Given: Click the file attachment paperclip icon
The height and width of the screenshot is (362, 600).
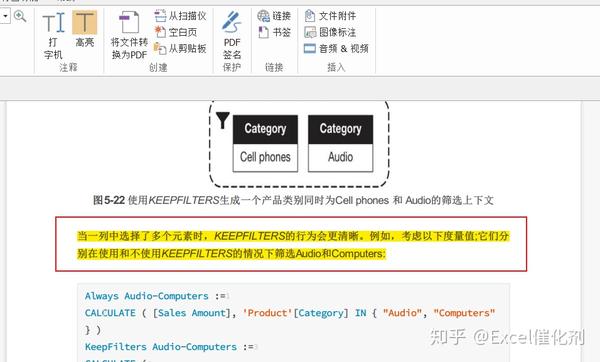Looking at the screenshot, I should pyautogui.click(x=310, y=16).
